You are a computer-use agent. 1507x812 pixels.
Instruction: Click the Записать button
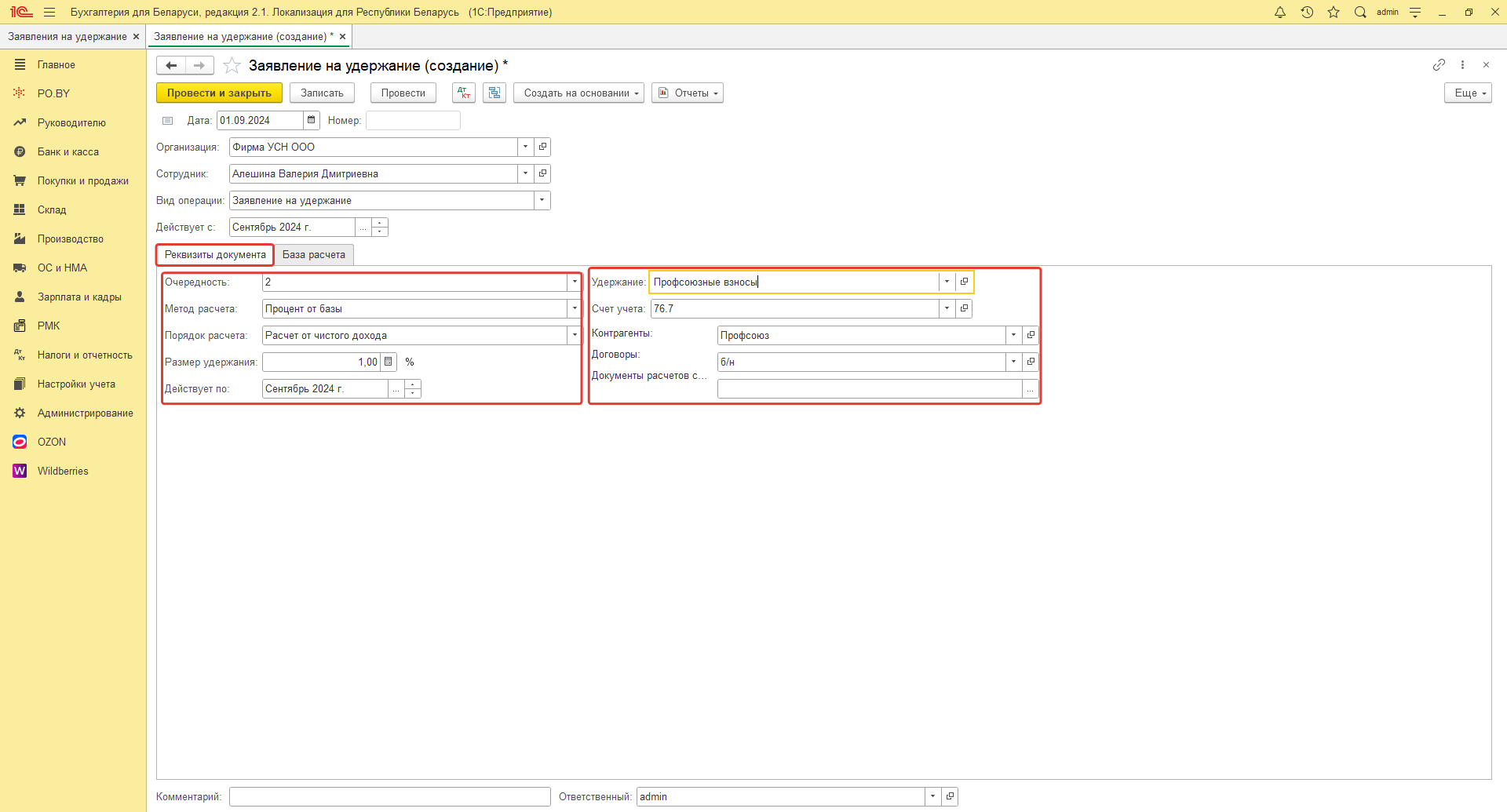322,93
